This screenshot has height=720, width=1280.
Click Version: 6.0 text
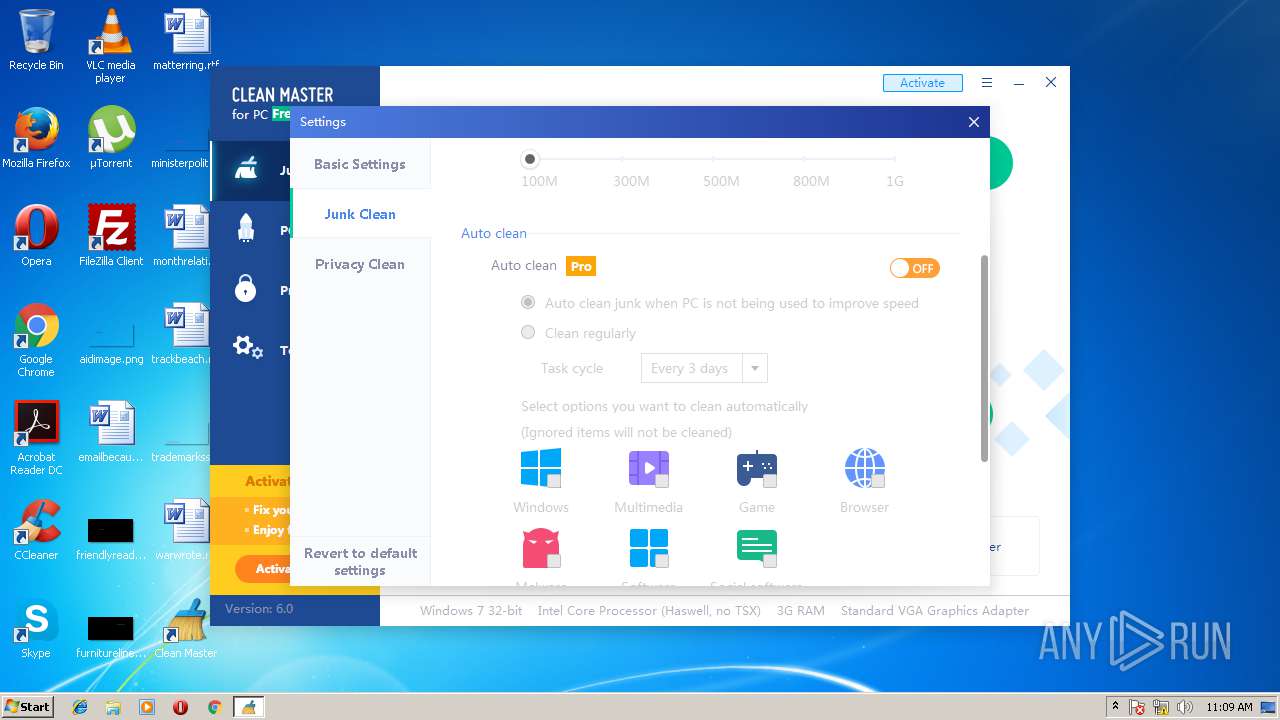[x=259, y=608]
